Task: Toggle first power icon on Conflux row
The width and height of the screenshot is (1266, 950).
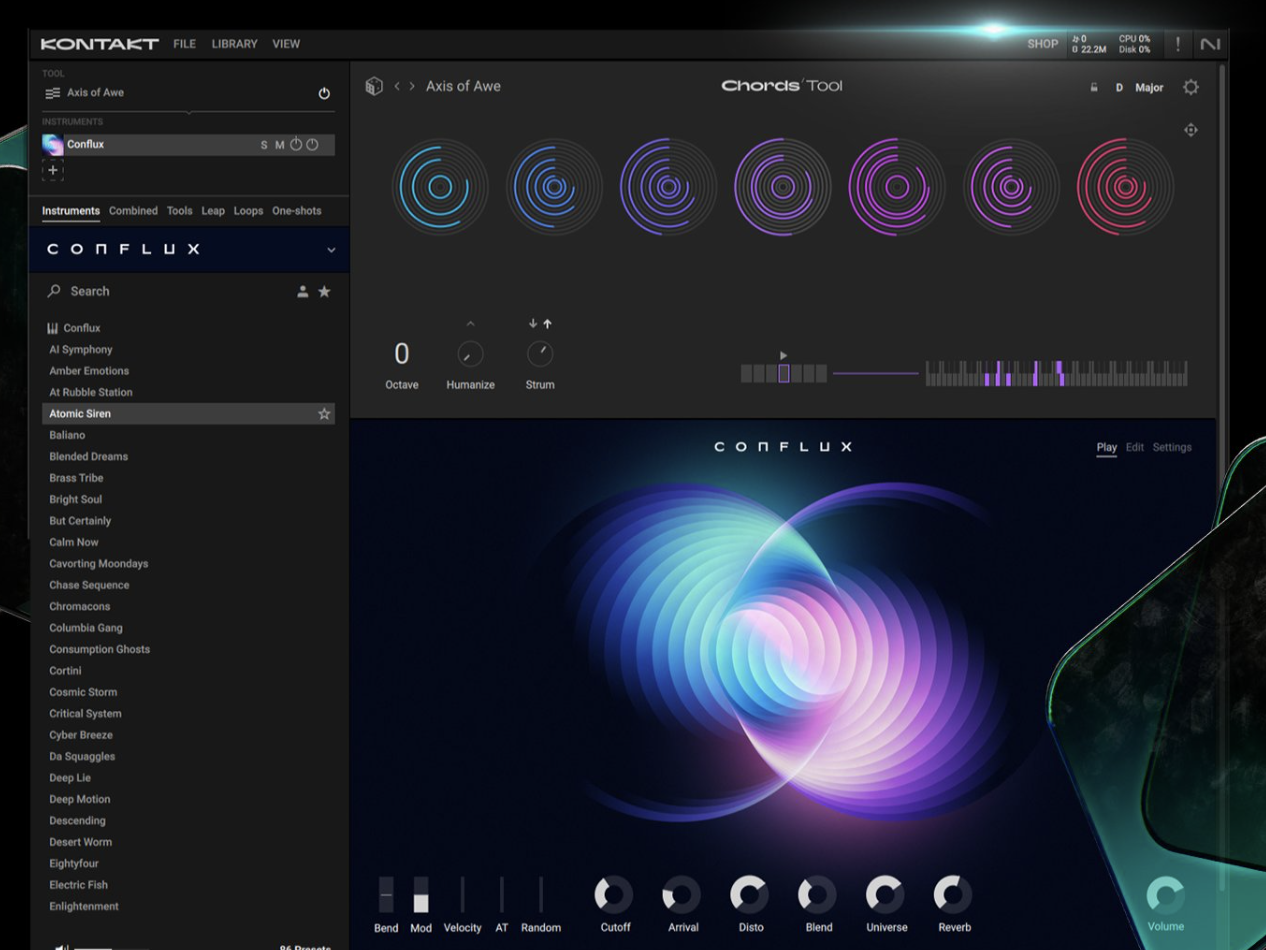Action: click(x=296, y=145)
